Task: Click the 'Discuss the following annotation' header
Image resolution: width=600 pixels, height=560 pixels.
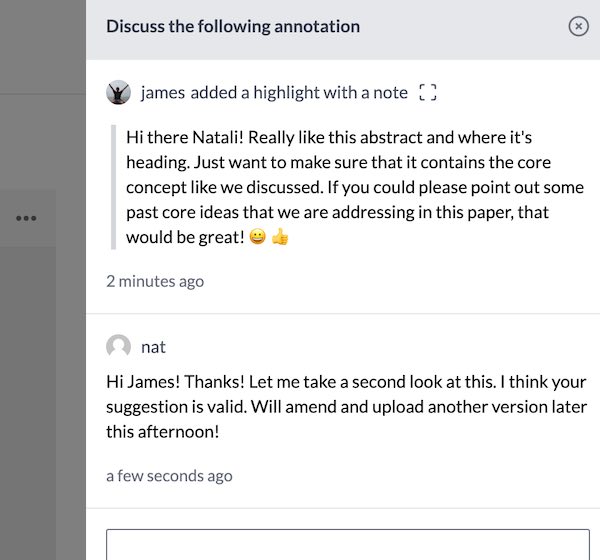Action: 233,26
